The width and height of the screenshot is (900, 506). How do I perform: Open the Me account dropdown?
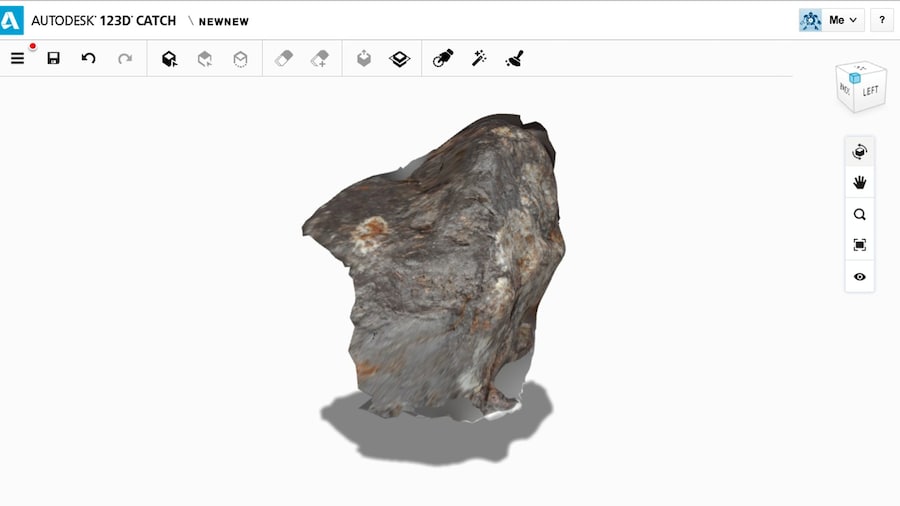pos(843,20)
